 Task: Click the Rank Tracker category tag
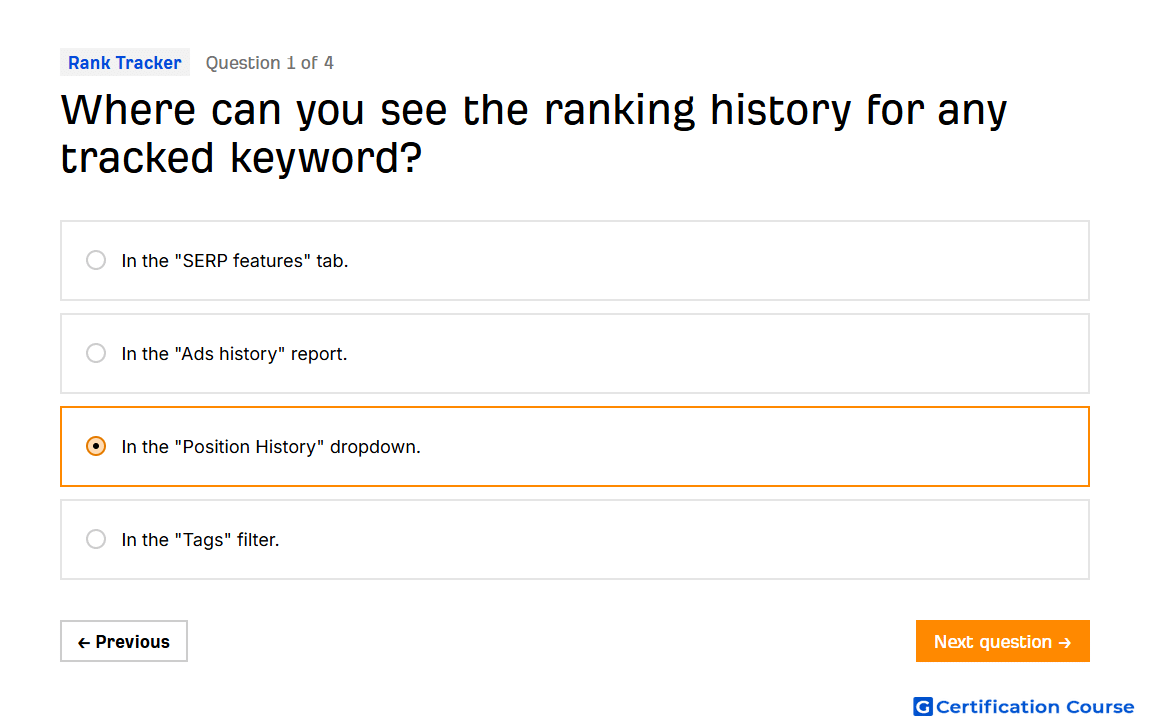tap(125, 62)
